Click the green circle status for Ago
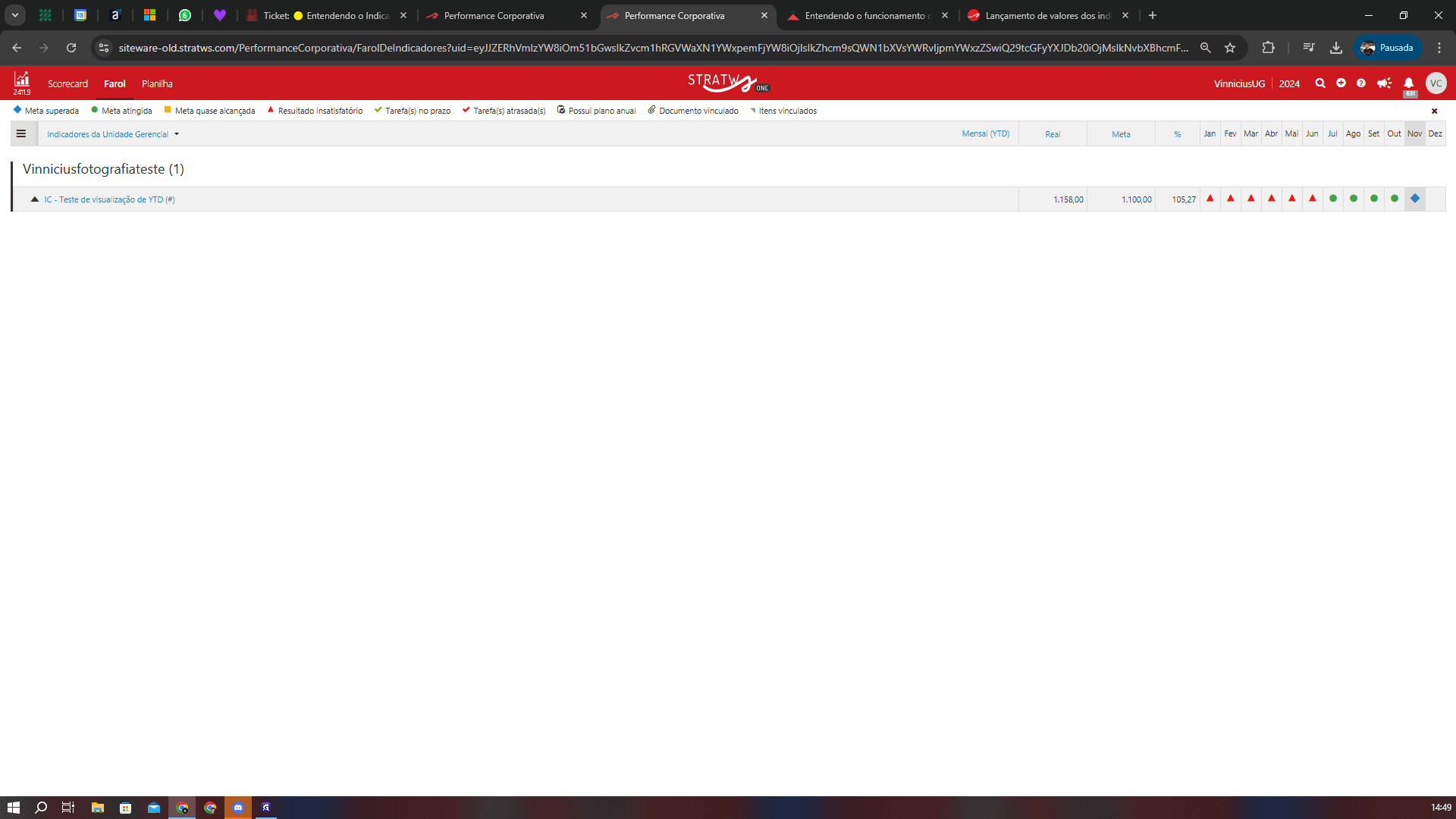The image size is (1456, 819). click(1354, 199)
